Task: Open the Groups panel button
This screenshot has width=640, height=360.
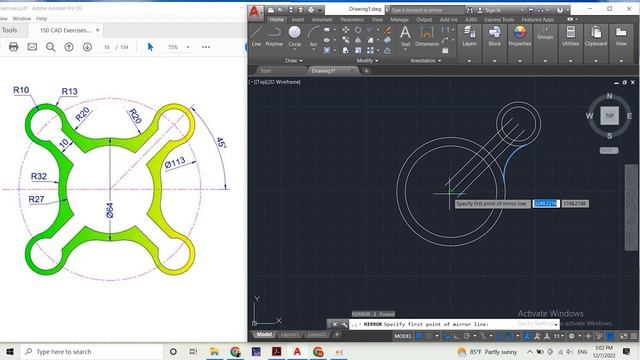Action: pyautogui.click(x=545, y=33)
